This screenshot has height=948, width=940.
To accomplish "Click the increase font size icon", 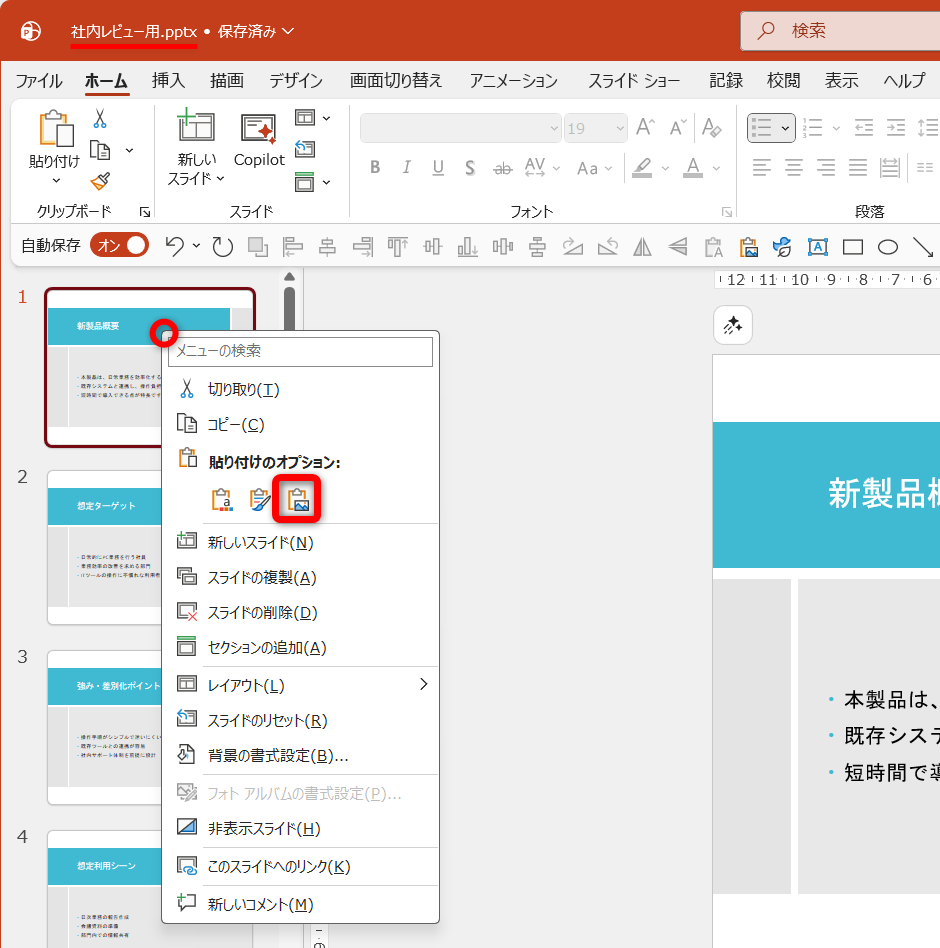I will (646, 128).
